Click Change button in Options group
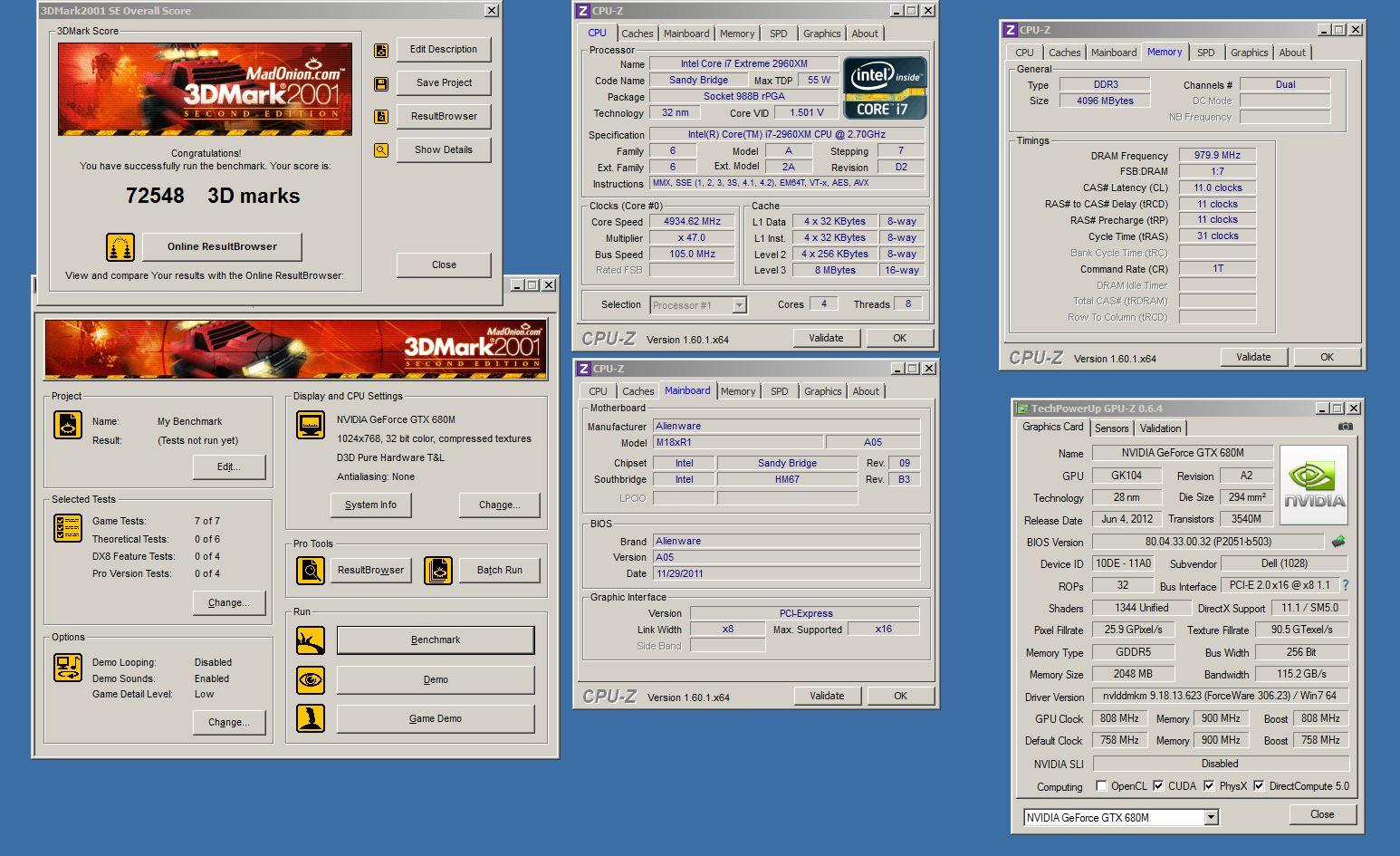Image resolution: width=1400 pixels, height=856 pixels. coord(229,722)
